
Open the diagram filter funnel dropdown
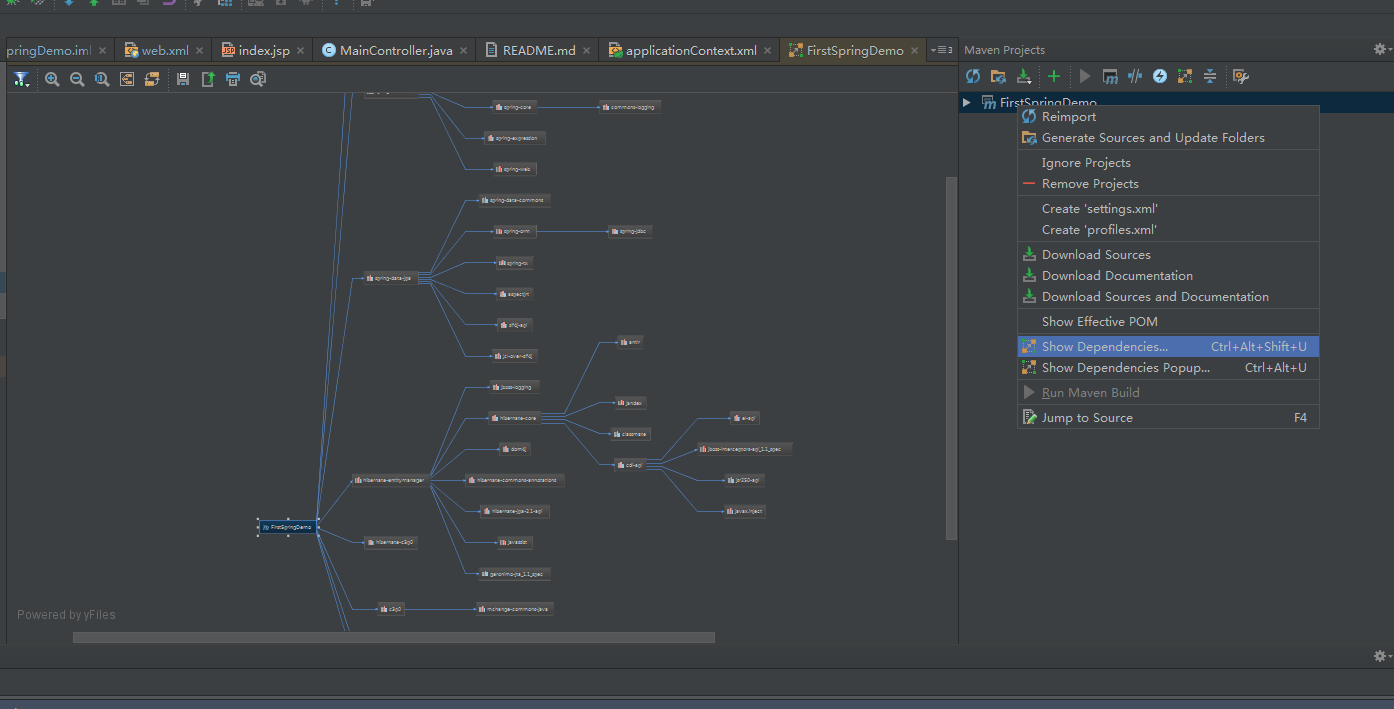(x=21, y=79)
